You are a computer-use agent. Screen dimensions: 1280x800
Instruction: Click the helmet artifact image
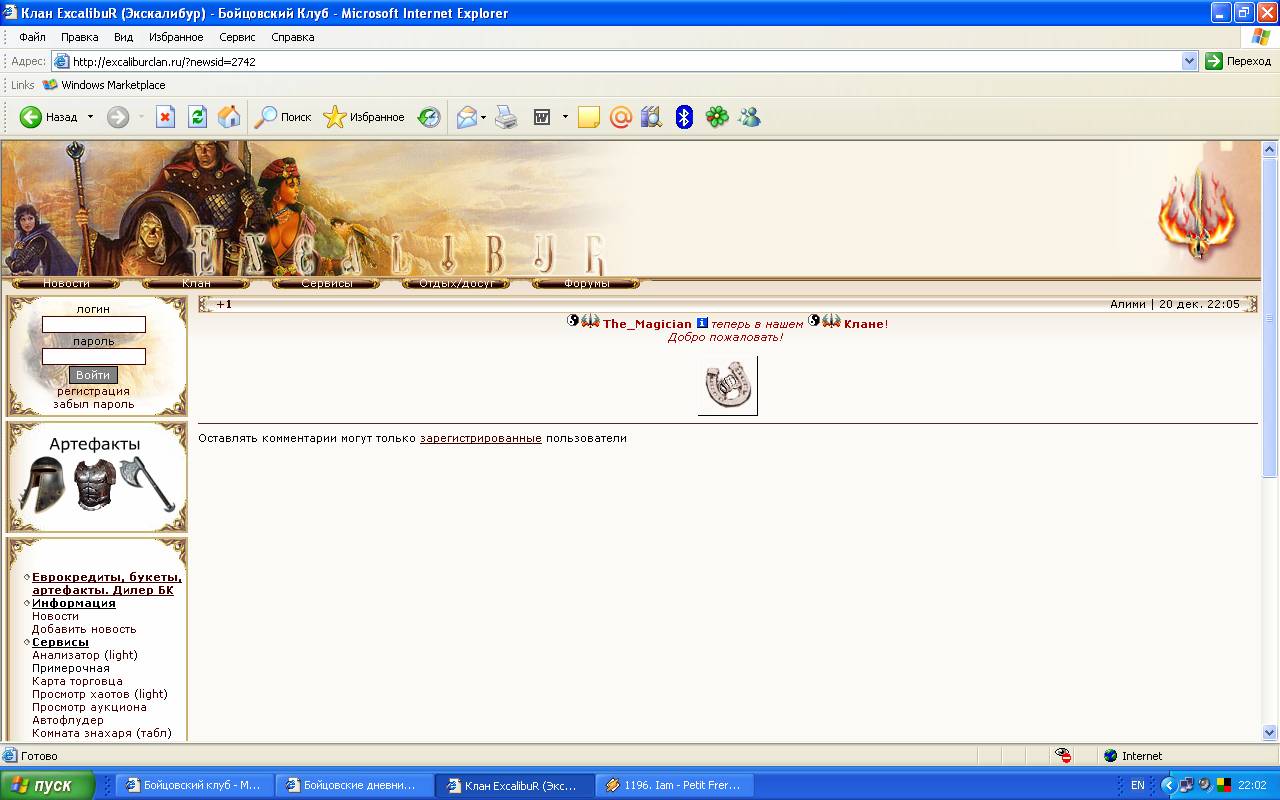tap(43, 485)
